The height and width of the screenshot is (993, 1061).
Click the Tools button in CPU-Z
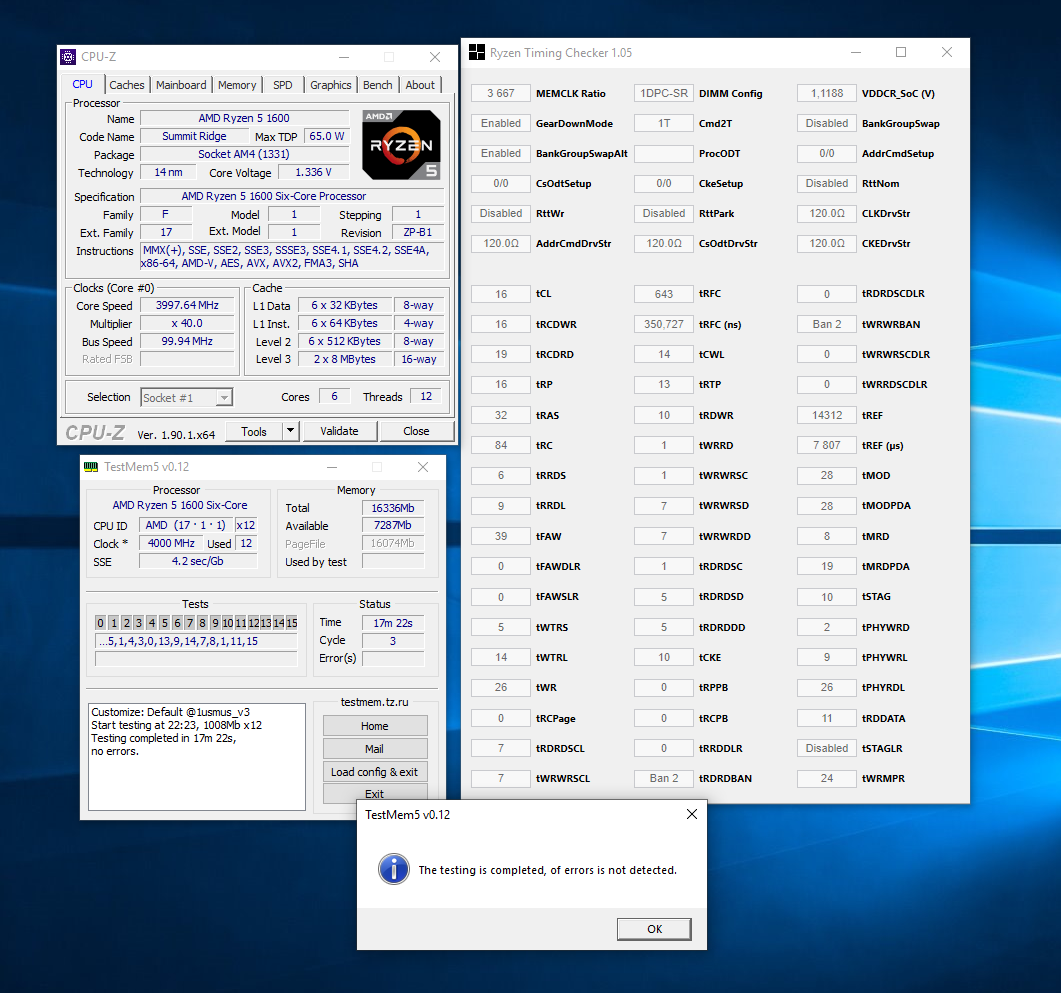coord(254,432)
